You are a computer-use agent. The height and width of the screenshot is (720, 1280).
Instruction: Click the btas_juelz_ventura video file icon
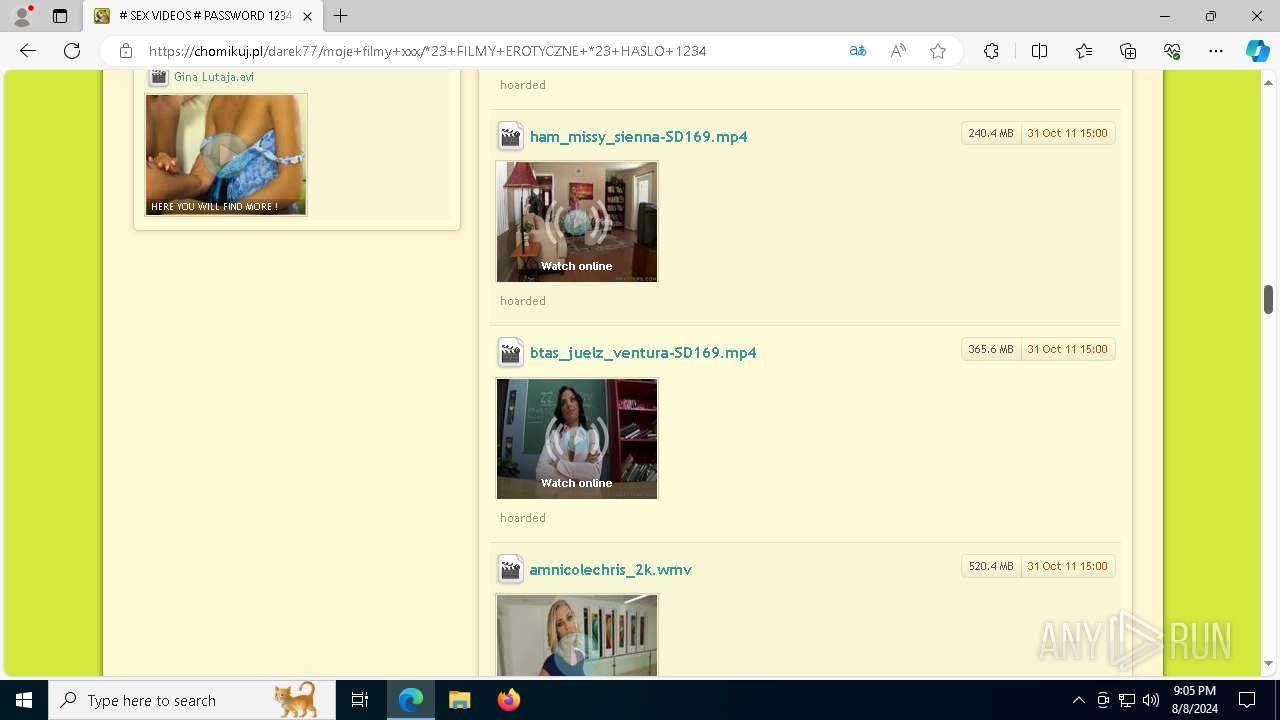point(510,352)
